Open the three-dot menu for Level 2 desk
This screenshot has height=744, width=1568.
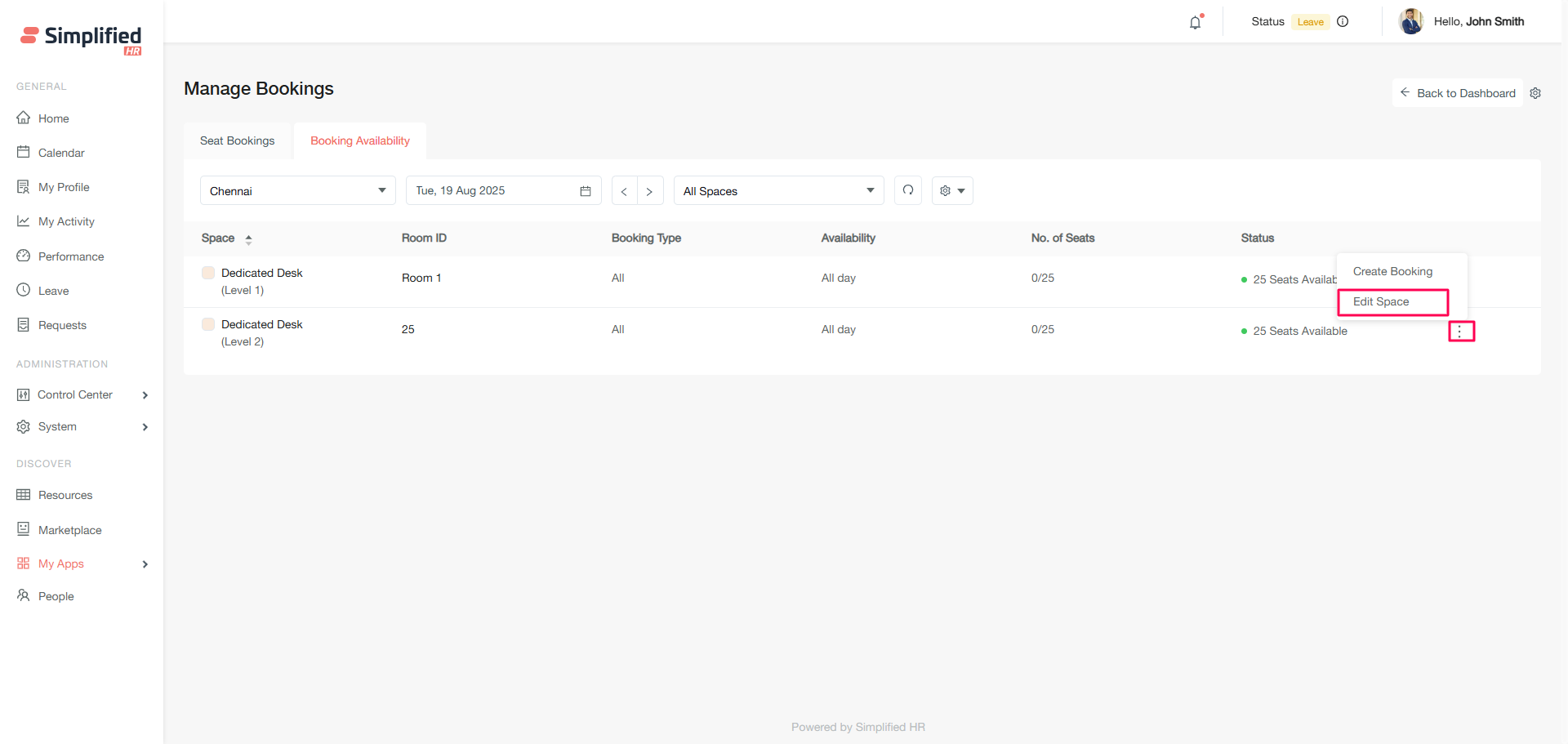[x=1460, y=332]
